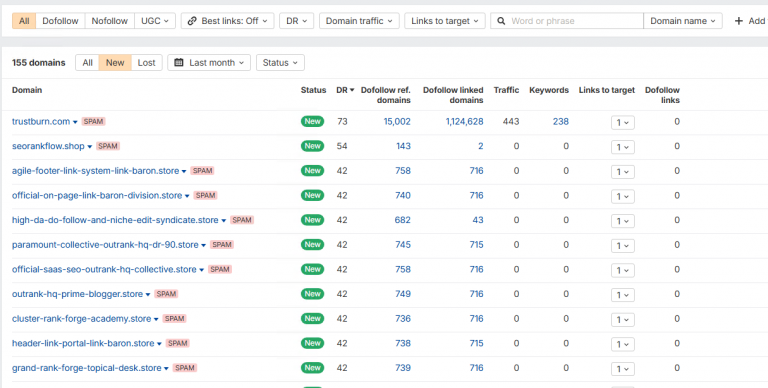Click SPAM badge for cluster-rank-forge-academy.store

(174, 318)
